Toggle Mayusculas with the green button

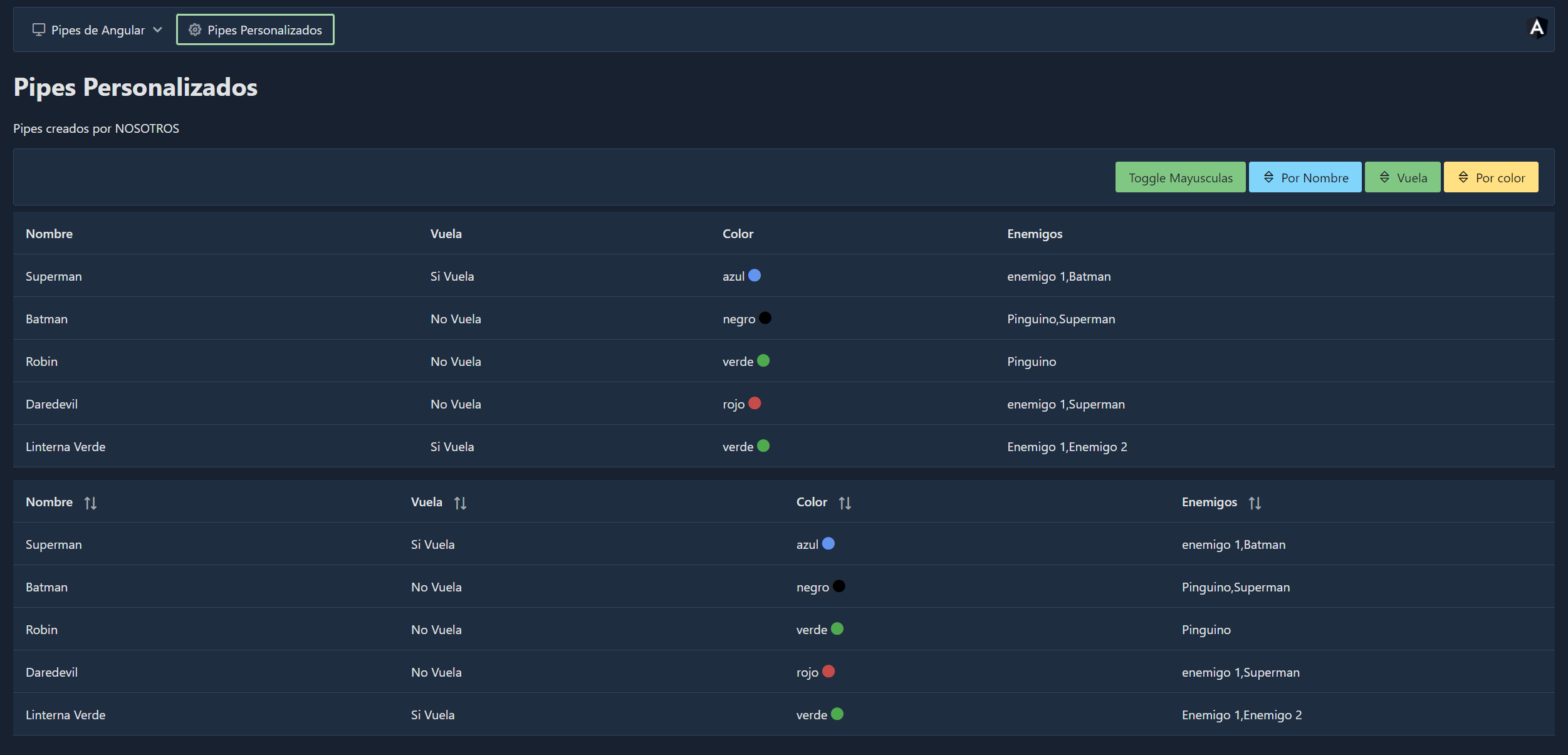coord(1180,177)
